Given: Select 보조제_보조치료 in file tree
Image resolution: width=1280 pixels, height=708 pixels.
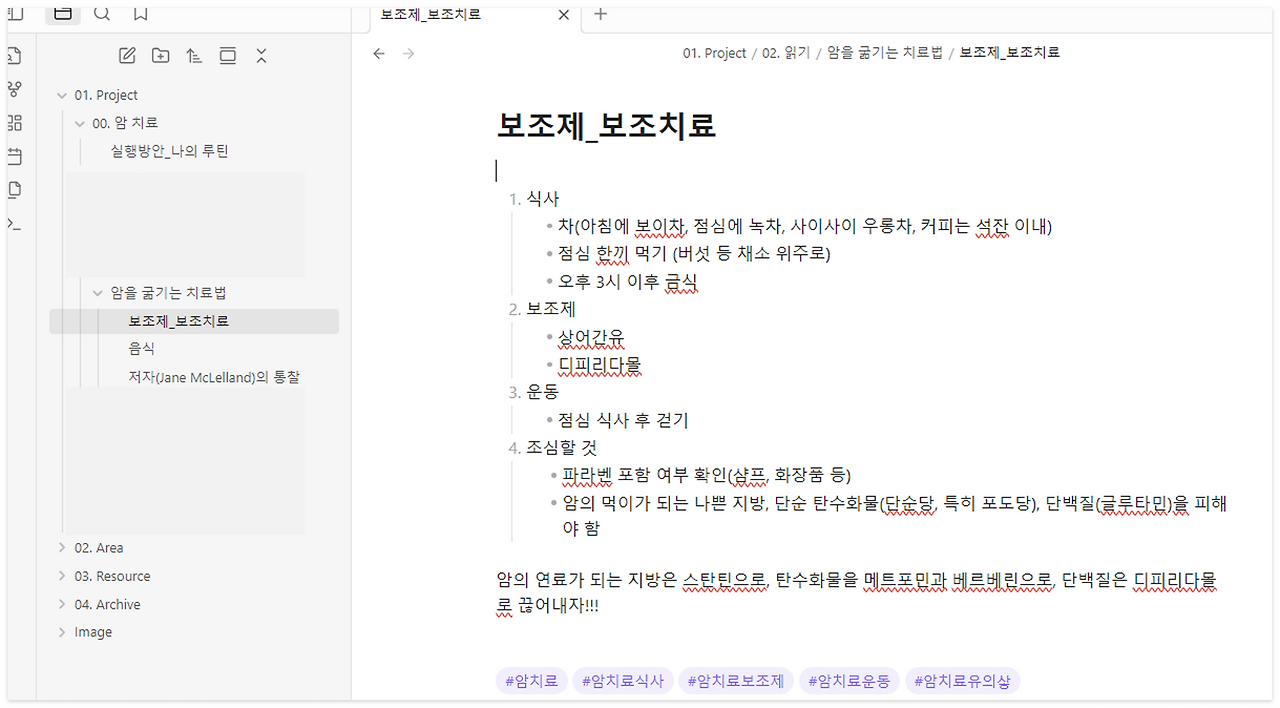Looking at the screenshot, I should point(194,321).
